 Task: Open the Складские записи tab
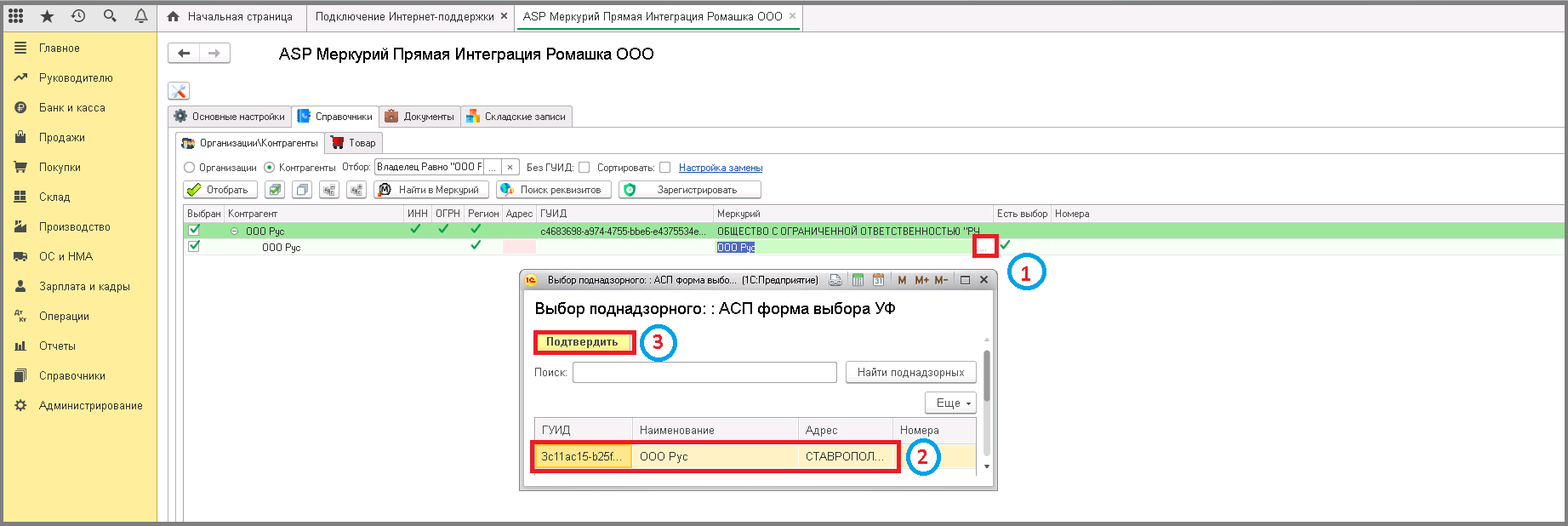pyautogui.click(x=516, y=117)
